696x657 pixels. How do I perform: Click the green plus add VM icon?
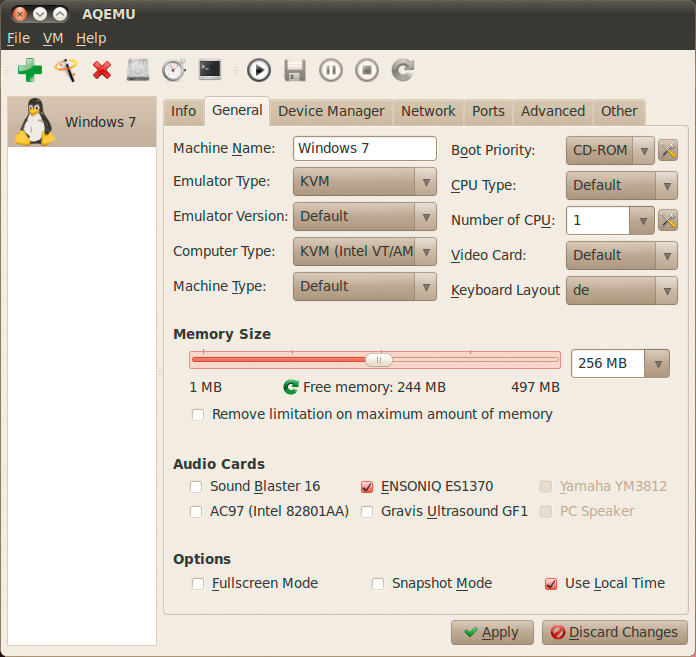click(x=30, y=70)
